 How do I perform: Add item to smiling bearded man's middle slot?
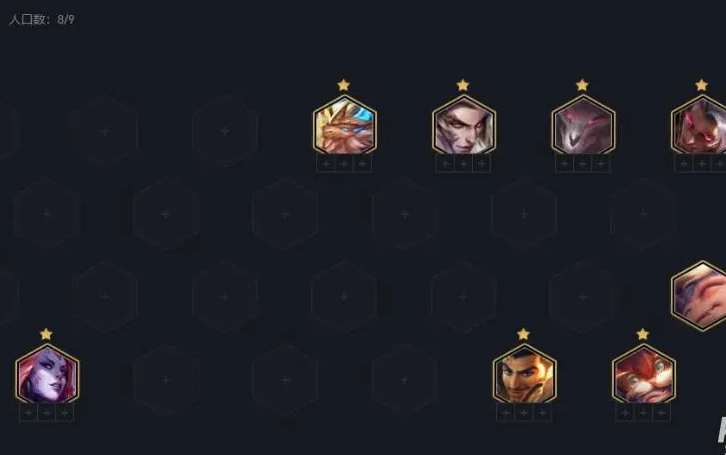point(524,413)
